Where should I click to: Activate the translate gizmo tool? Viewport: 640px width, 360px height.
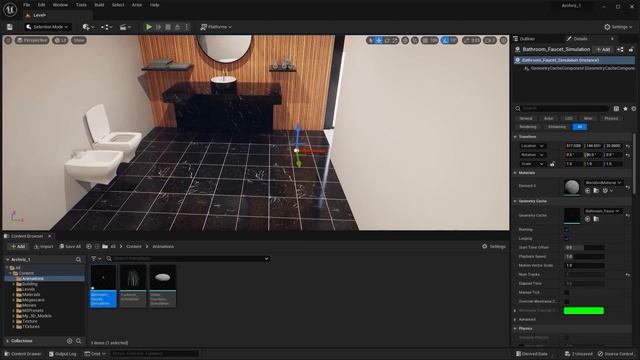click(x=379, y=40)
